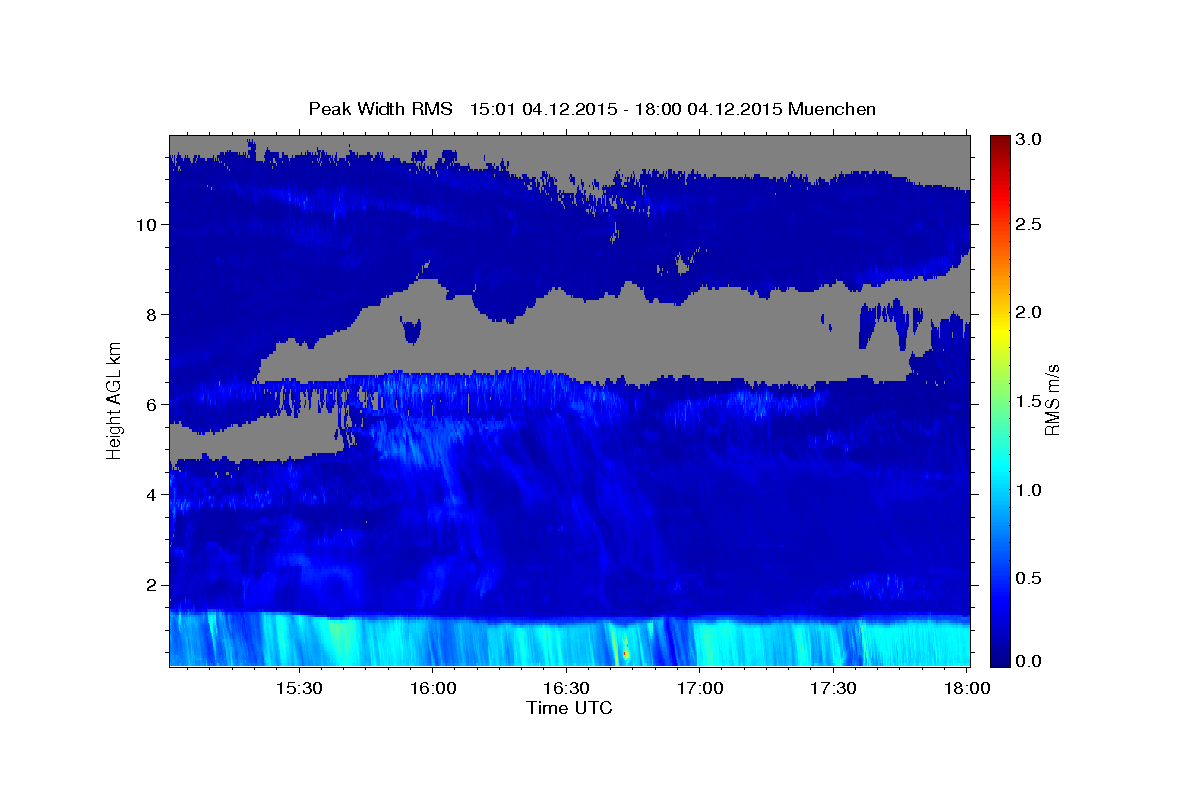This screenshot has height=800, width=1200.
Task: Click the '17:30' time axis label
Action: [834, 689]
